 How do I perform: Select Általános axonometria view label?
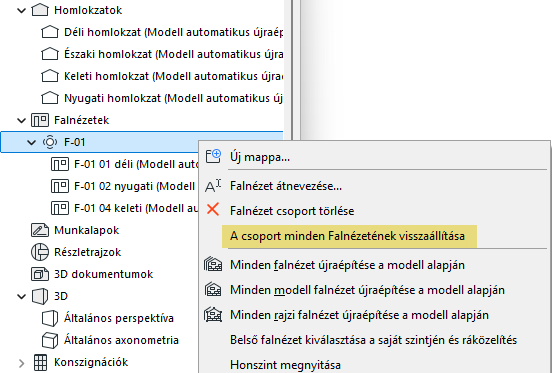coord(121,340)
